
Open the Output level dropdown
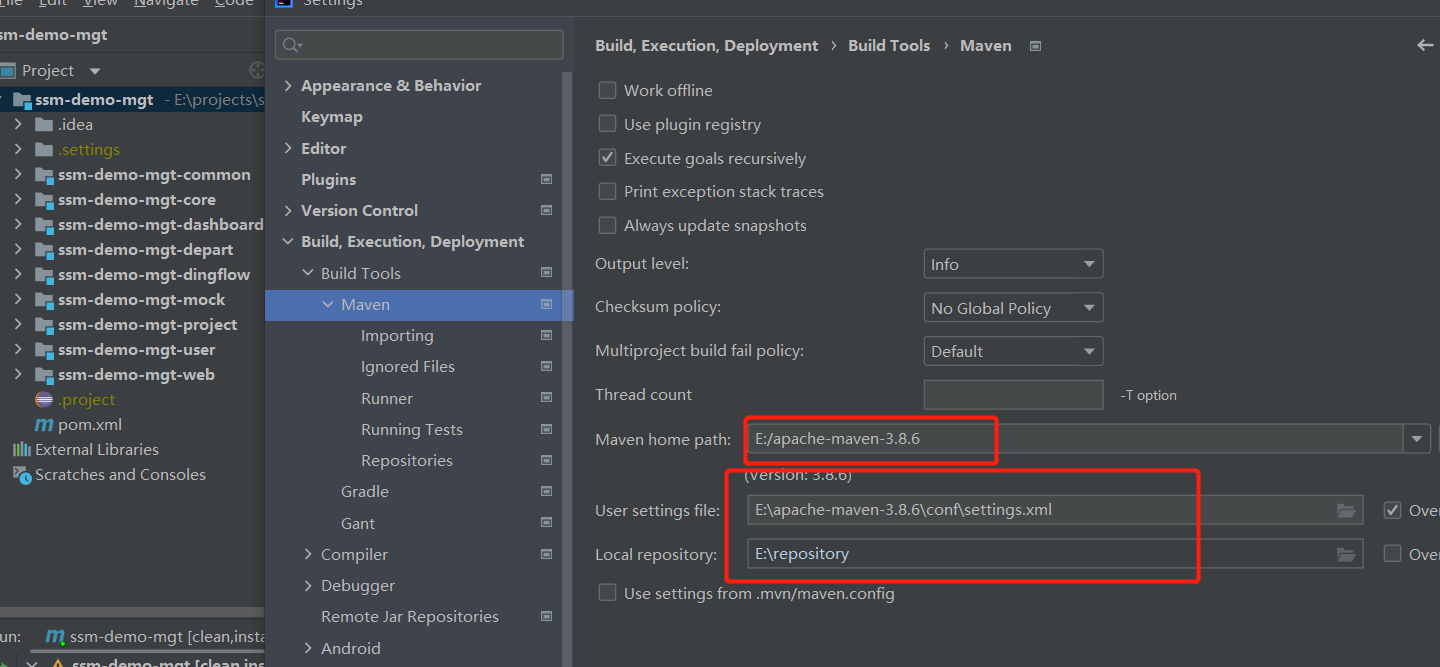tap(1013, 265)
